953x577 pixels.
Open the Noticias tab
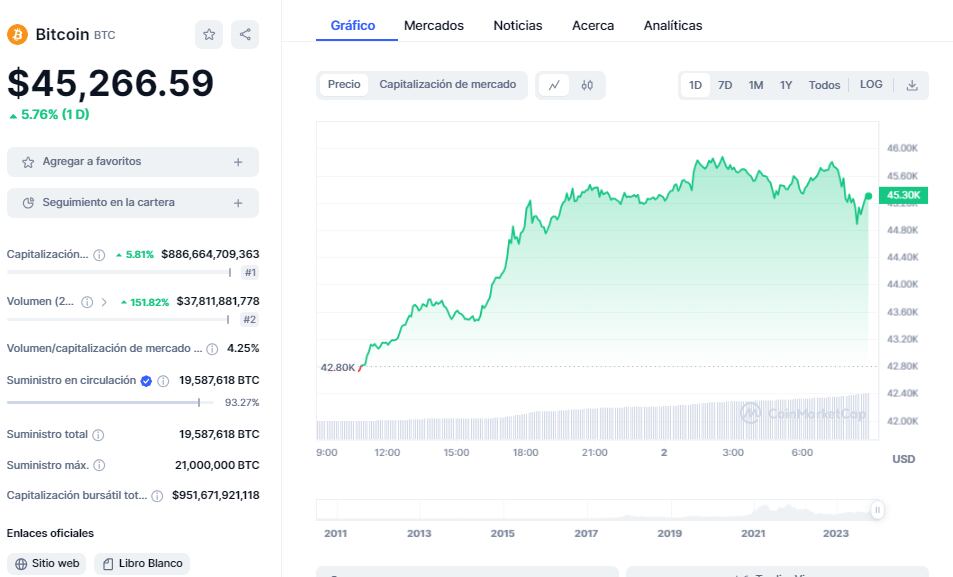517,25
